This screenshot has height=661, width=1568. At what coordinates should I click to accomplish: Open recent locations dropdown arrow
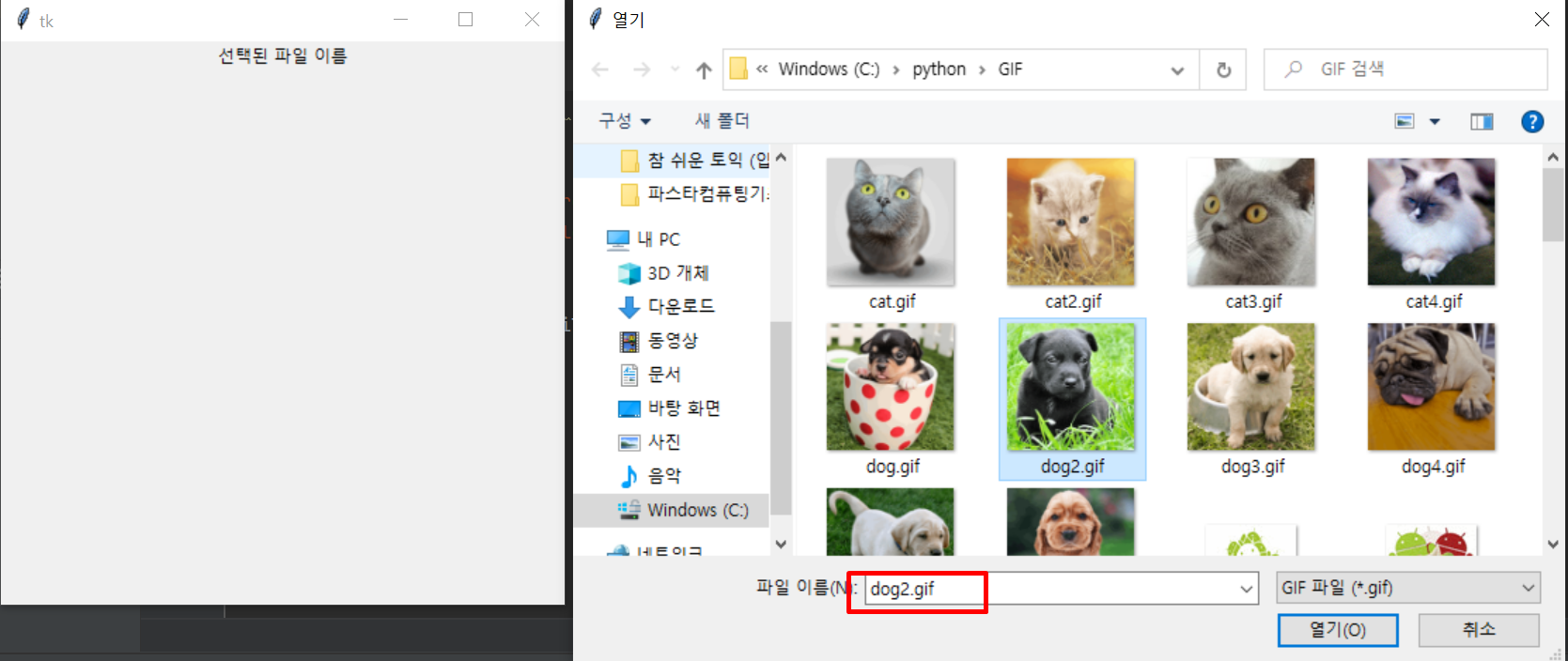(675, 69)
